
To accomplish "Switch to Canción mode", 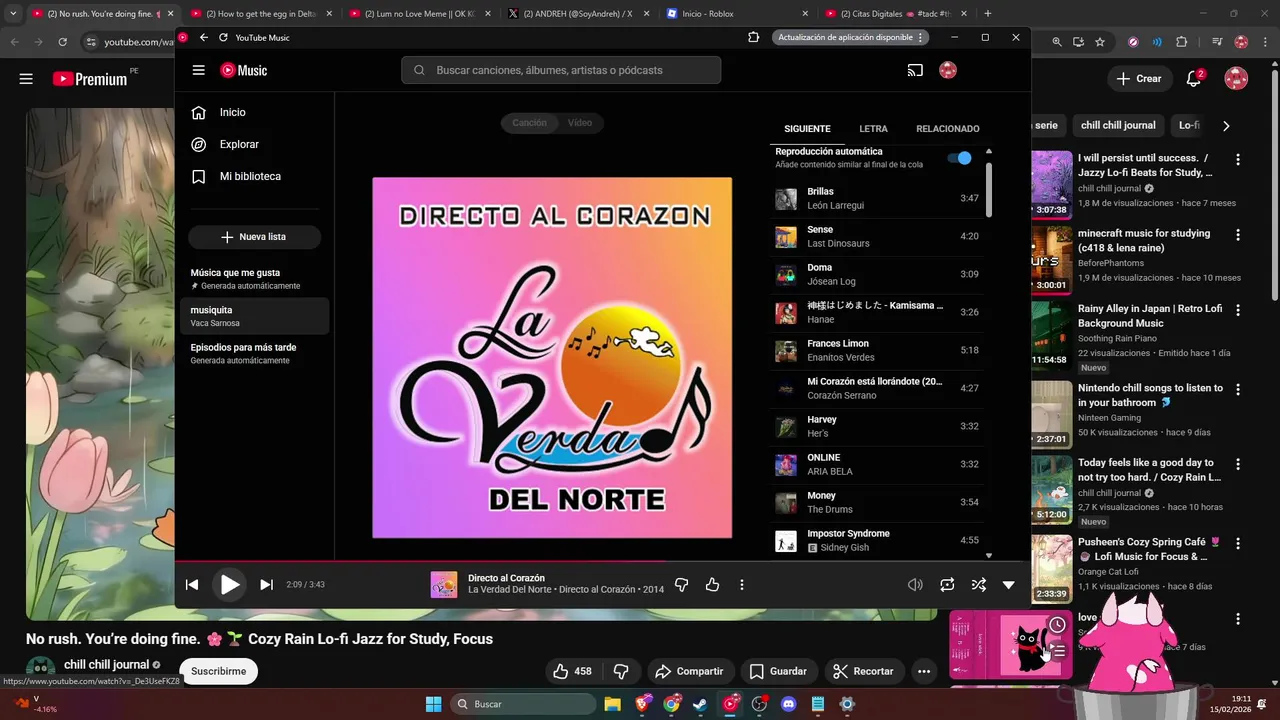I will point(529,123).
